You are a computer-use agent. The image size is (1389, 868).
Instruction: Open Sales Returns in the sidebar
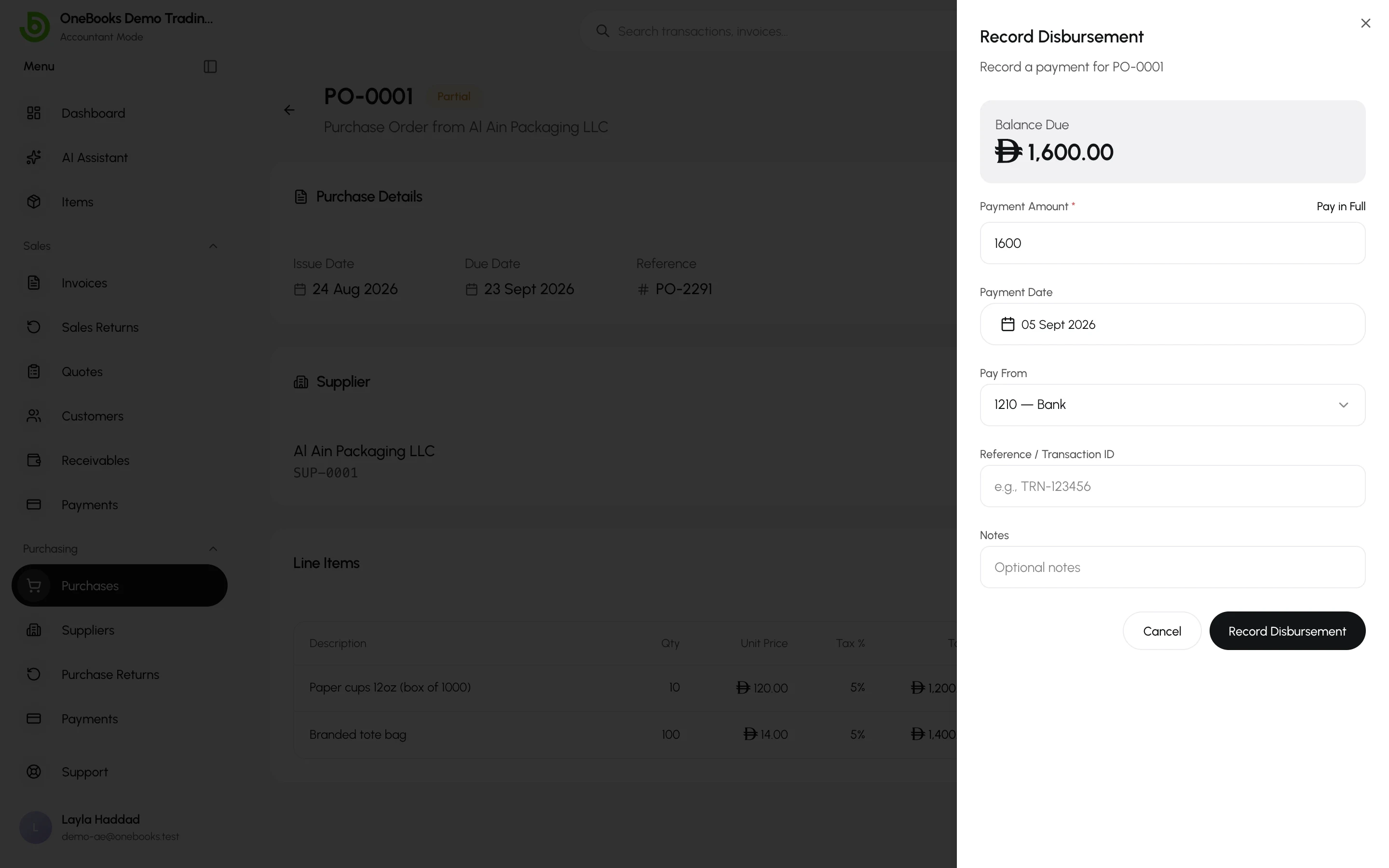[x=120, y=327]
